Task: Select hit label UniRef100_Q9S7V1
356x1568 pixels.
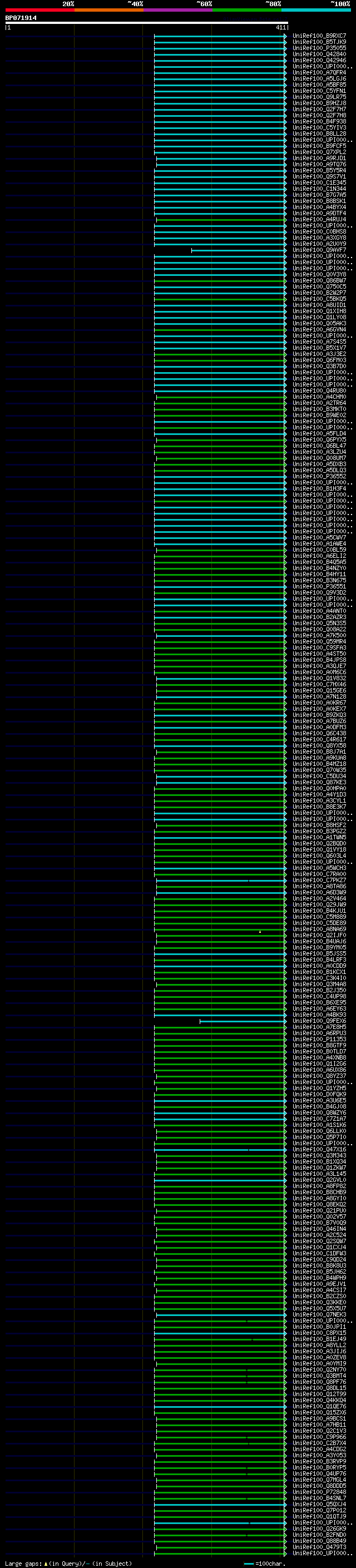Action: click(319, 176)
